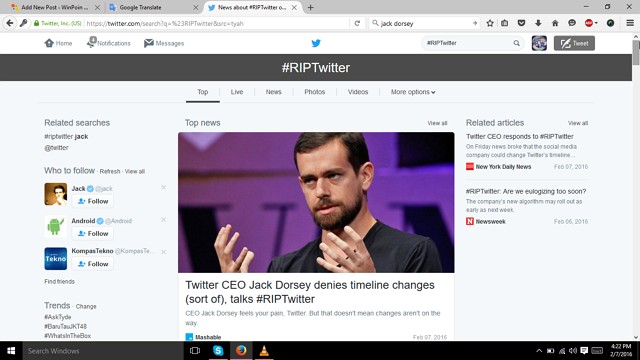Image resolution: width=640 pixels, height=360 pixels.
Task: Compose a new Tweet
Action: [574, 43]
